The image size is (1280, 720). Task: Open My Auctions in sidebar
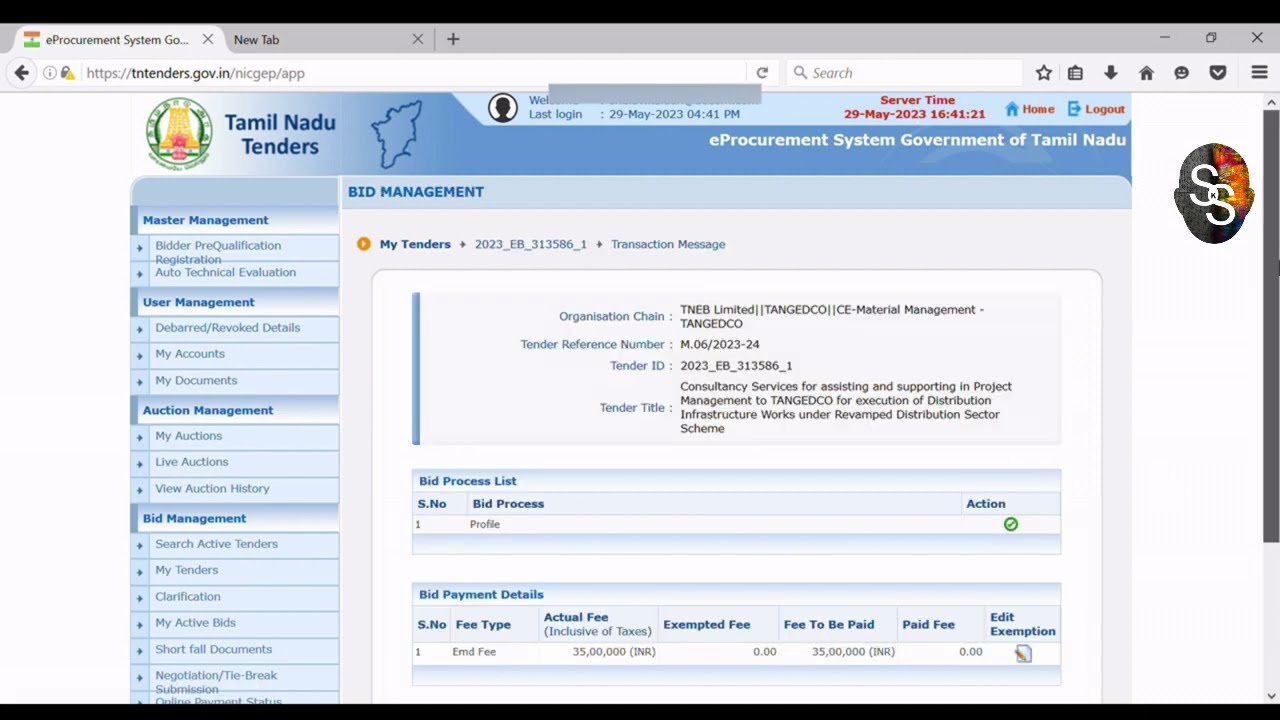(x=188, y=436)
